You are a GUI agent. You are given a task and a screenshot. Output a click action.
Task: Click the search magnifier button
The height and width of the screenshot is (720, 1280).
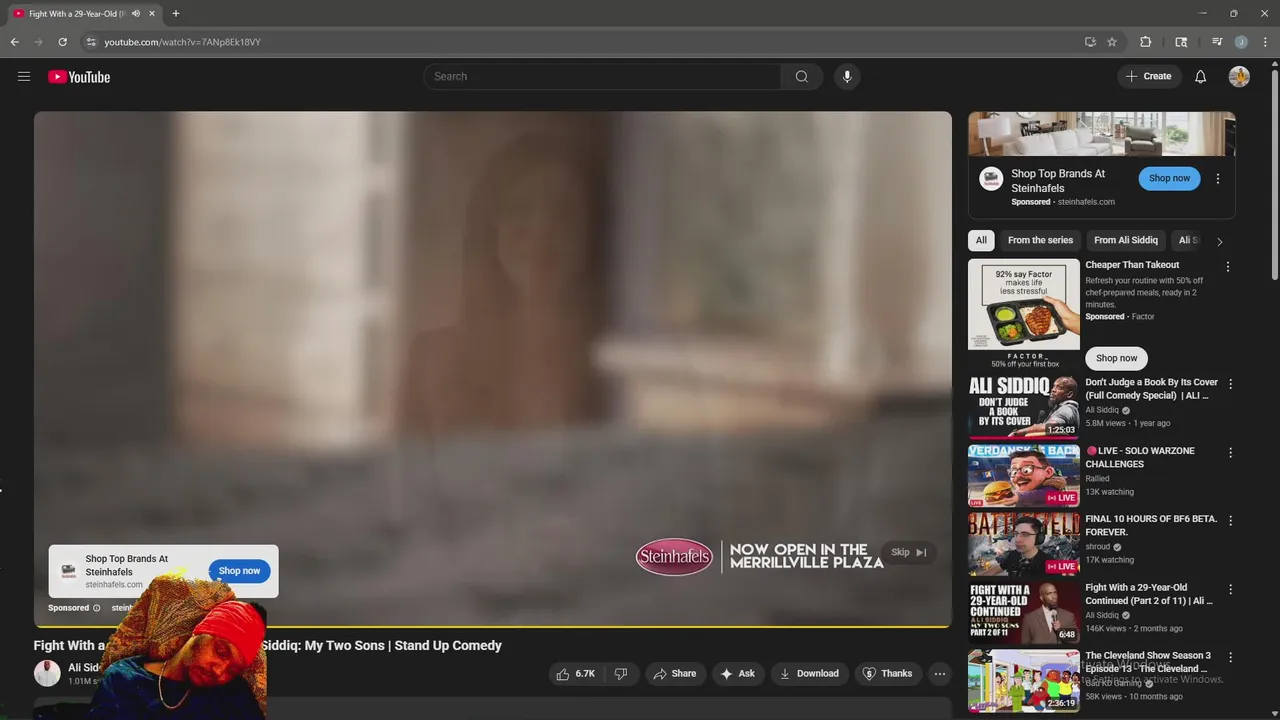(x=802, y=76)
